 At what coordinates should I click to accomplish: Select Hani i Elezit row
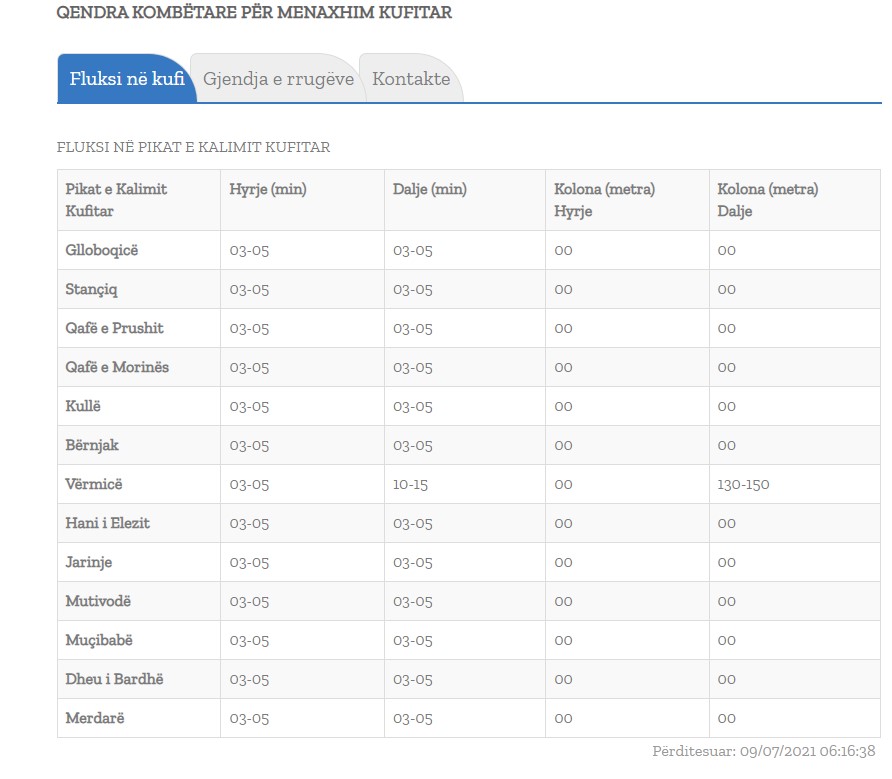108,523
